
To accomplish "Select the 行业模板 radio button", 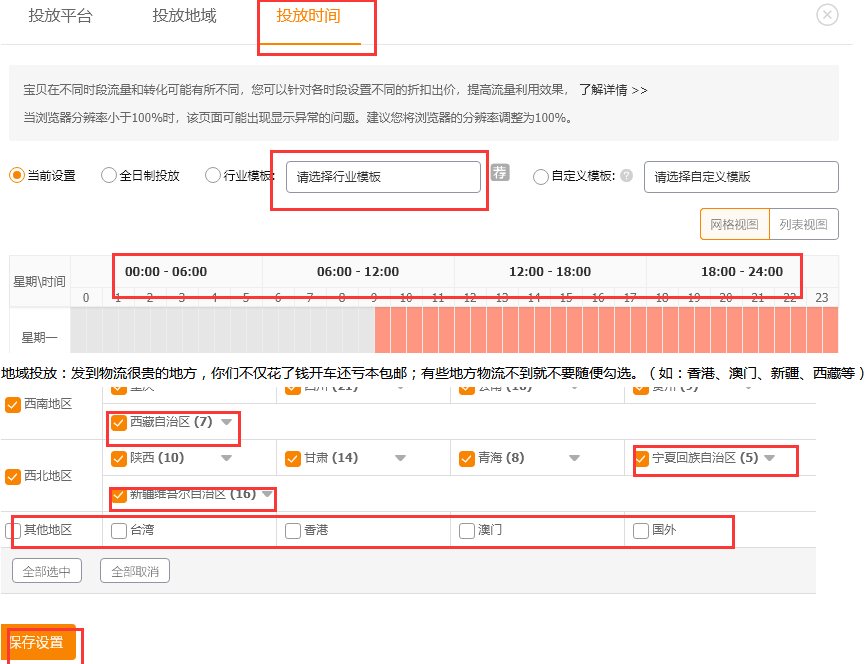I will [x=212, y=175].
